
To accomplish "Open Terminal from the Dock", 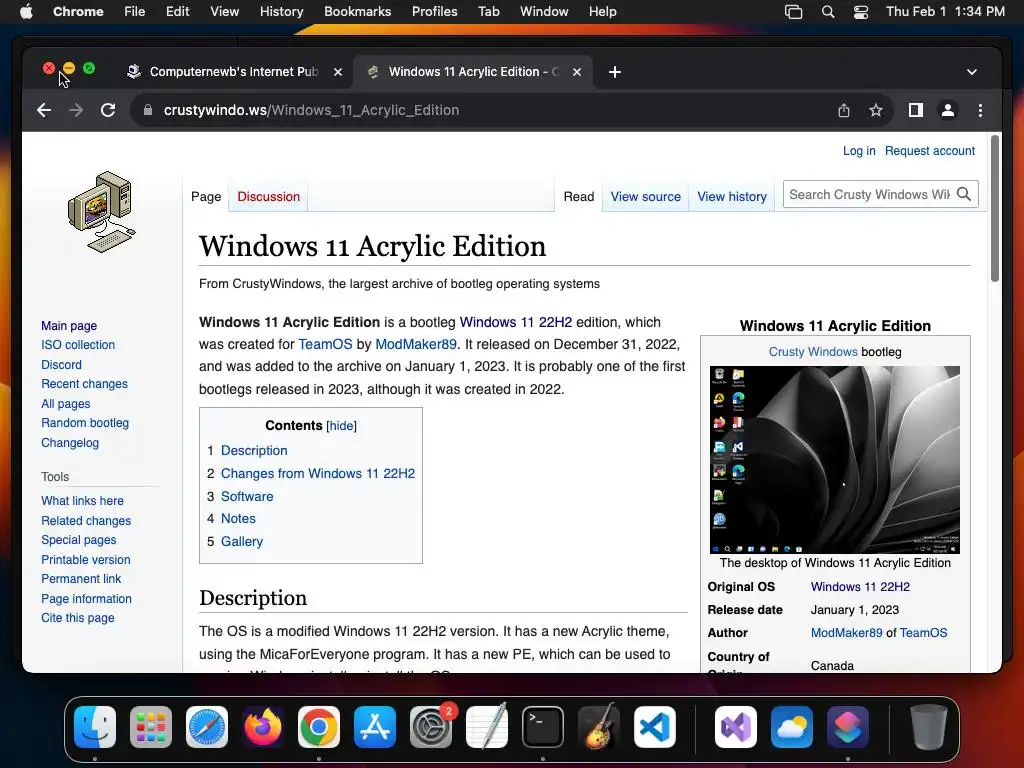I will point(543,727).
